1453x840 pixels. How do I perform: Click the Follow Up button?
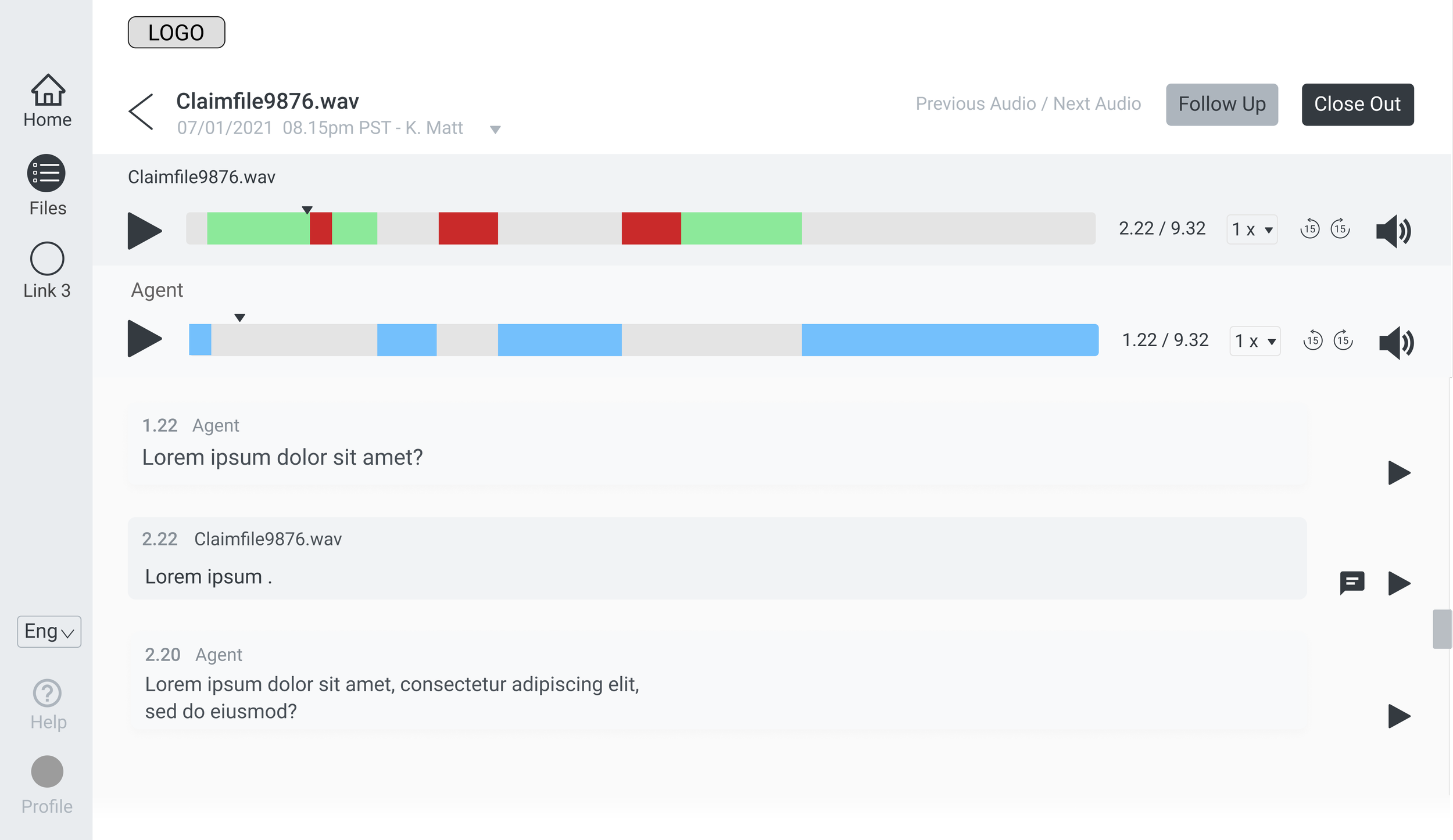click(1222, 104)
